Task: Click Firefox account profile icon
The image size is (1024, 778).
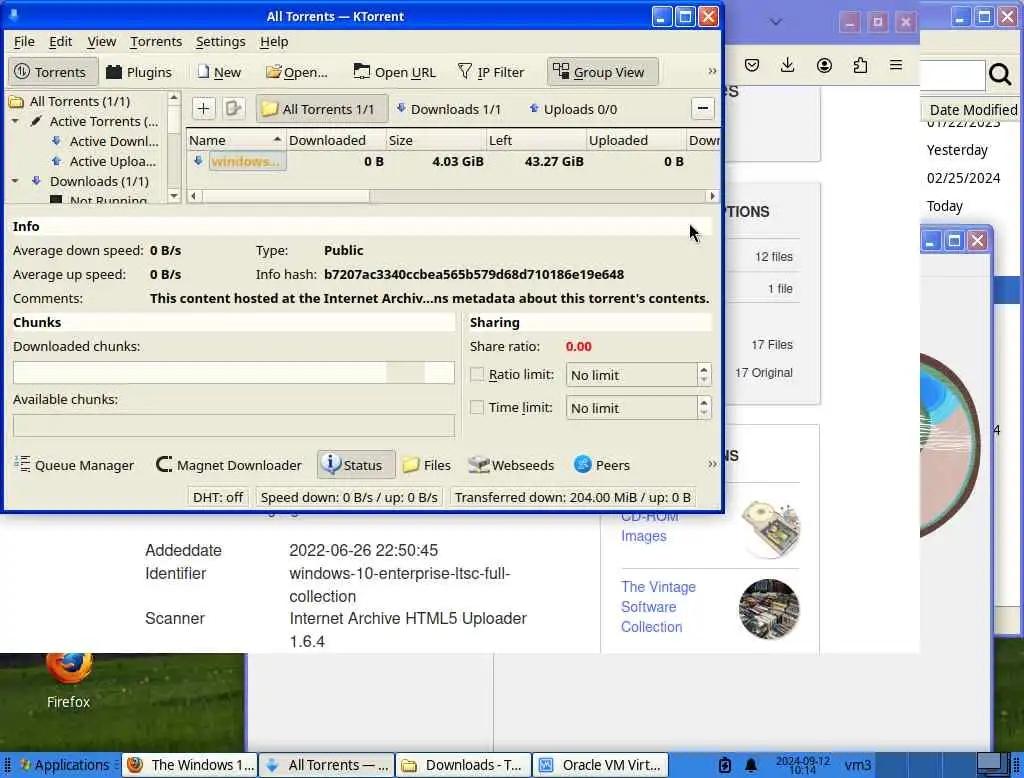Action: [824, 65]
